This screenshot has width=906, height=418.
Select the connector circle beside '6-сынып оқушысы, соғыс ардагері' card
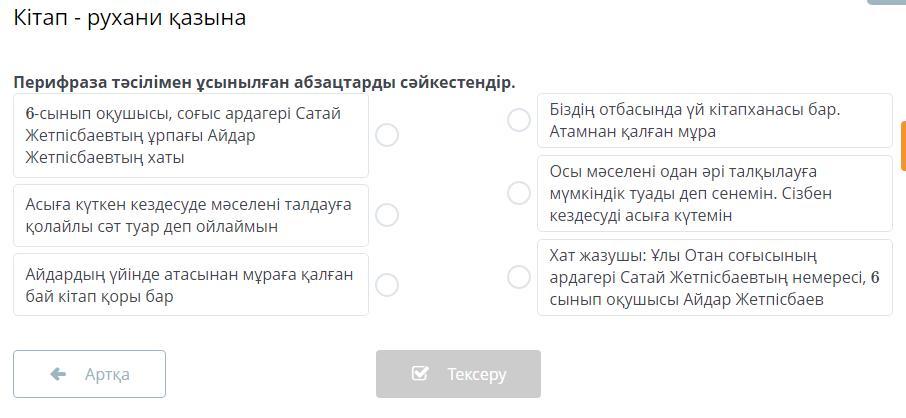[x=387, y=135]
